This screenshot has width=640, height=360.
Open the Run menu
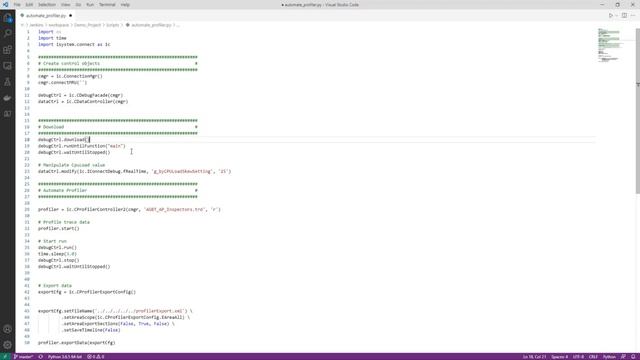point(90,5)
